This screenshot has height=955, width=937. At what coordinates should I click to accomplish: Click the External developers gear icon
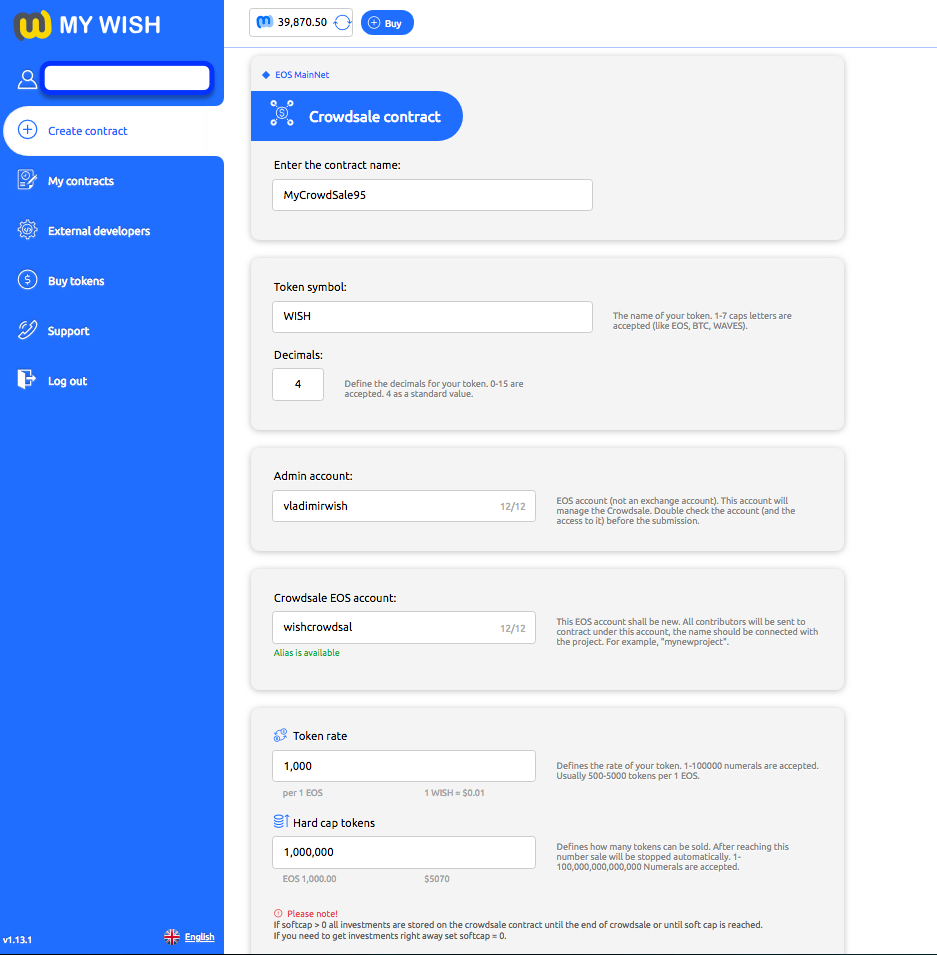point(27,230)
